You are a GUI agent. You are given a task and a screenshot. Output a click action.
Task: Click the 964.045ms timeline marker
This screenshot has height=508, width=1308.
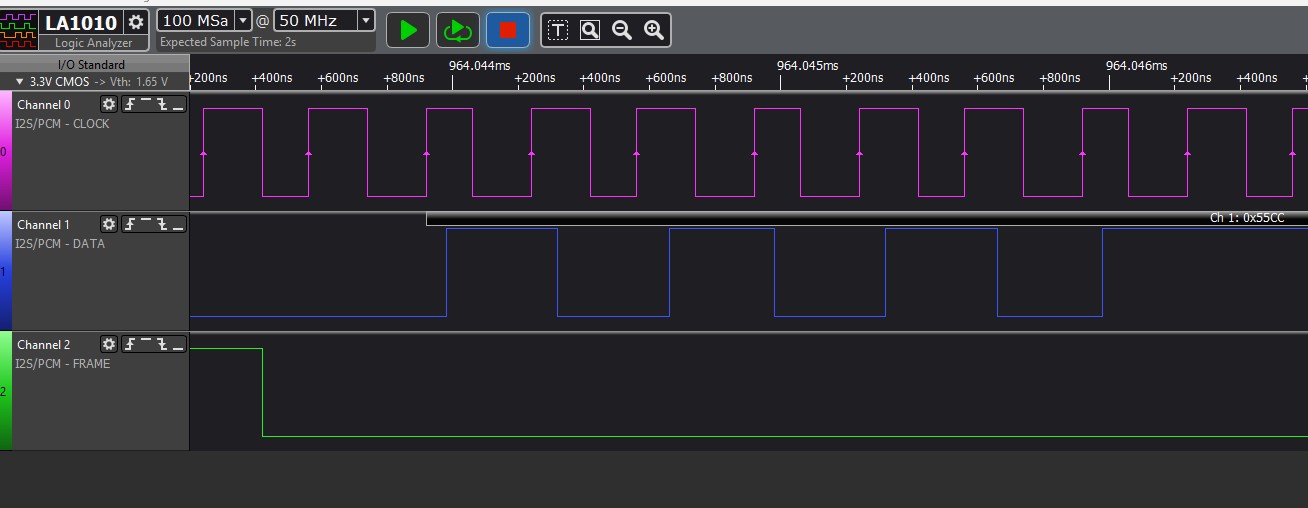coord(807,65)
